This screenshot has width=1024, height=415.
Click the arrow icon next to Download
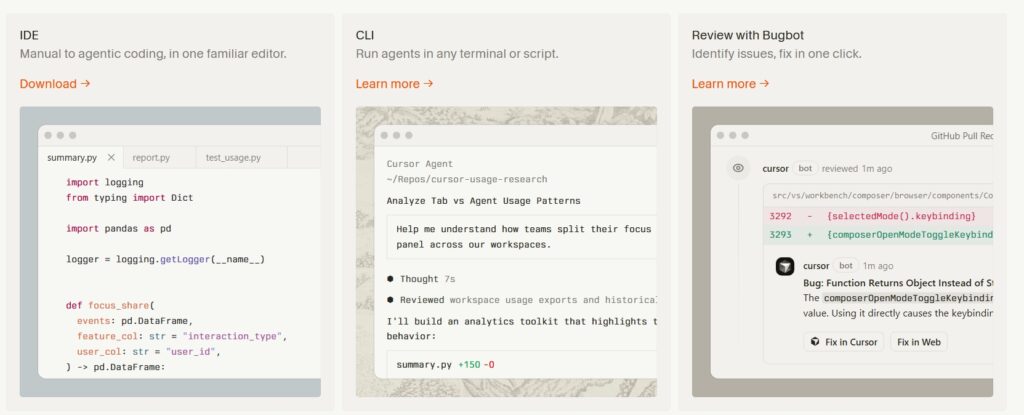pyautogui.click(x=86, y=84)
